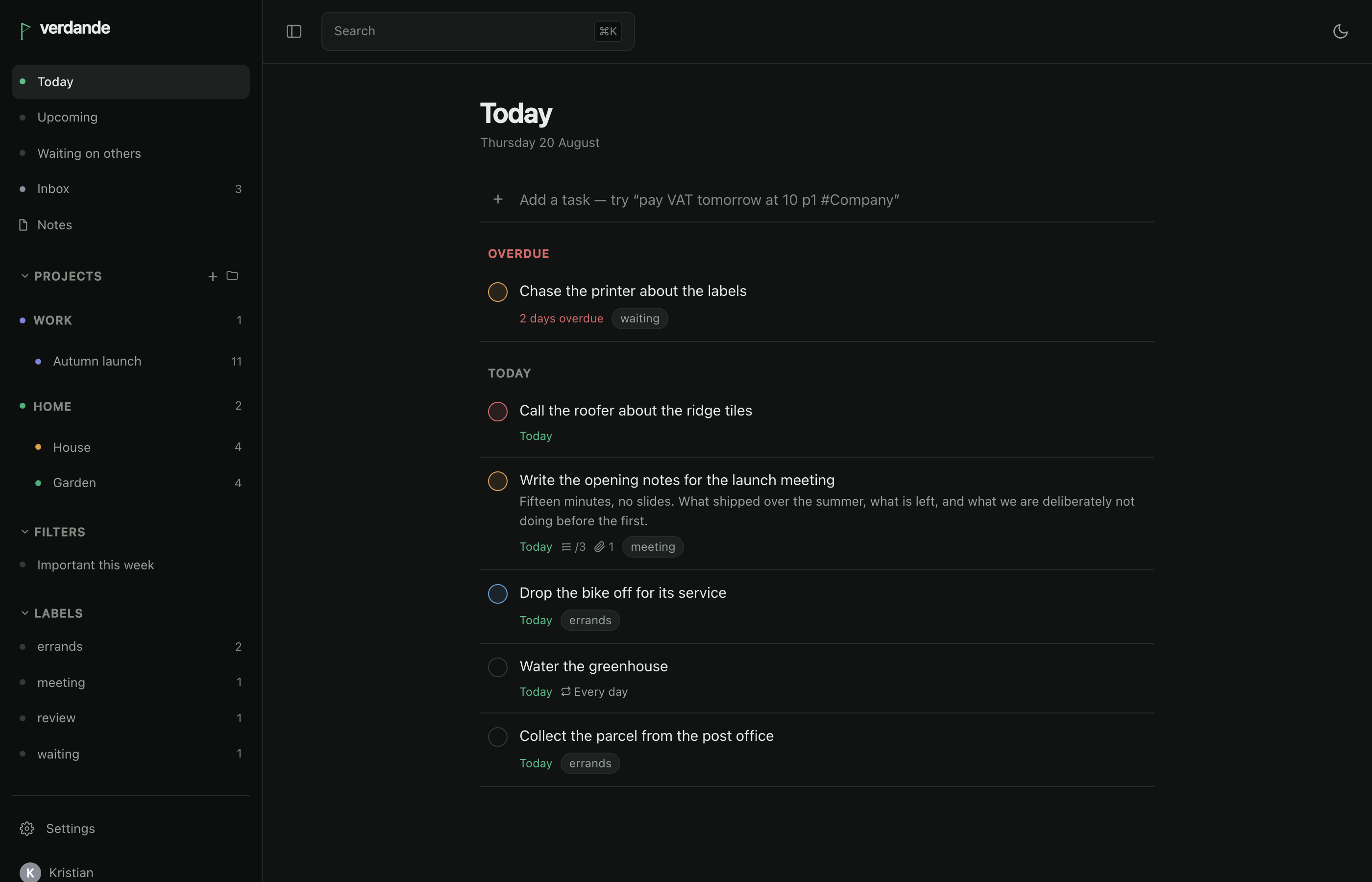Open the Upcoming view
The width and height of the screenshot is (1372, 882).
pos(130,118)
